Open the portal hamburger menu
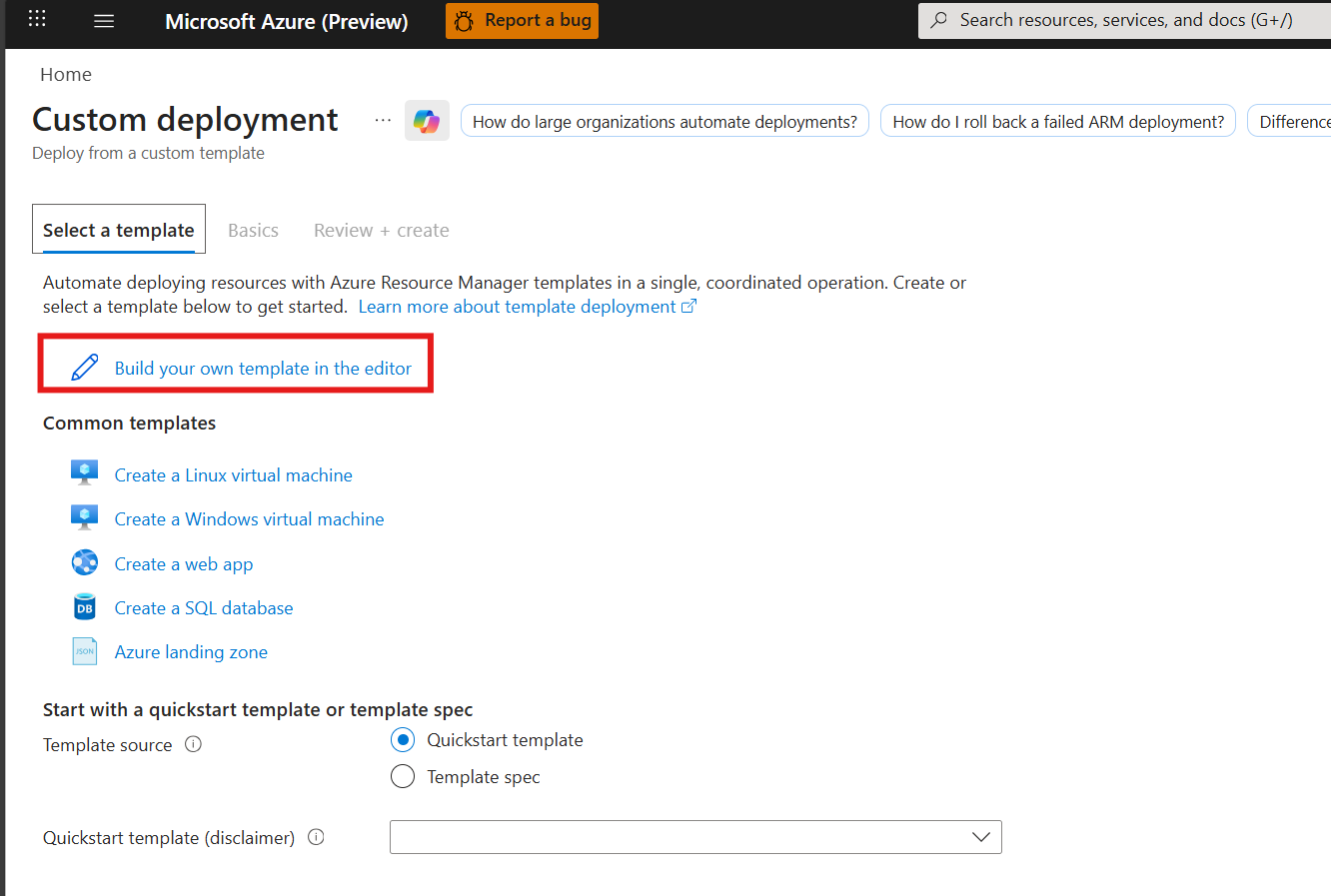This screenshot has width=1331, height=896. (x=103, y=20)
